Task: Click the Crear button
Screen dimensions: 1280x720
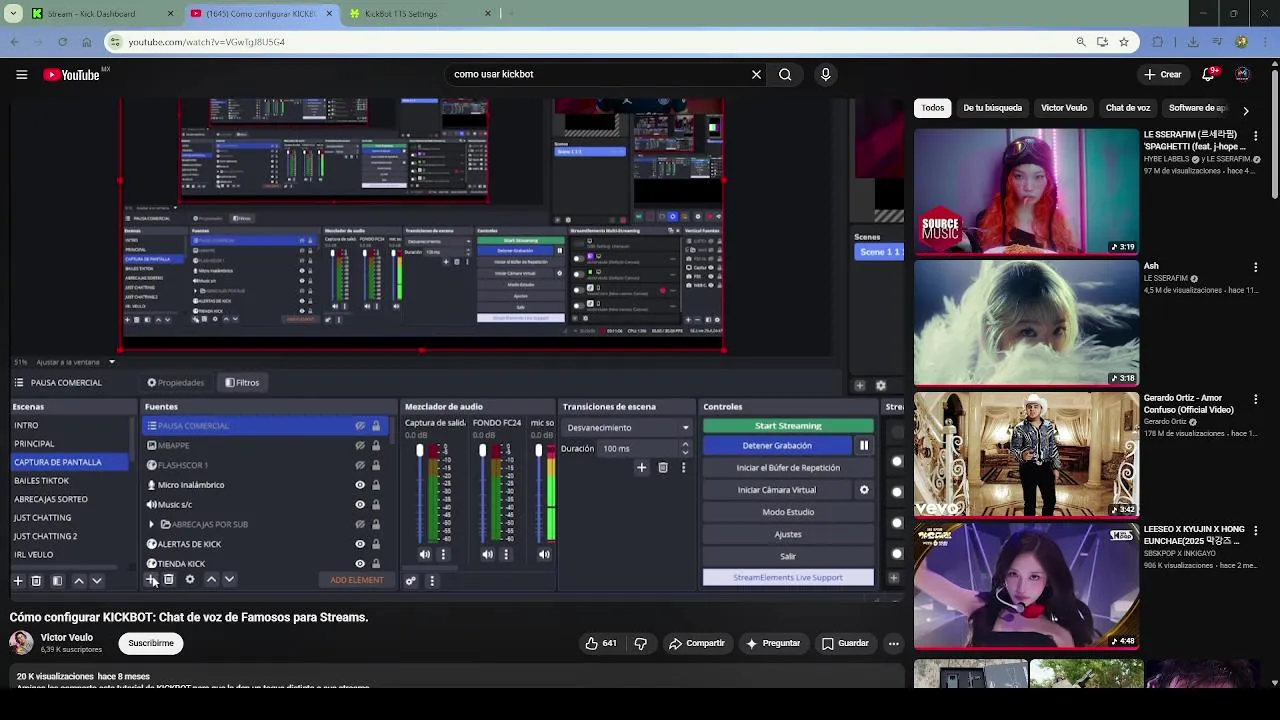Action: coord(1163,74)
